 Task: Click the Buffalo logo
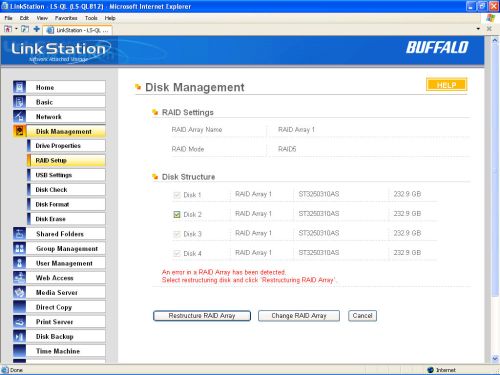pos(437,47)
